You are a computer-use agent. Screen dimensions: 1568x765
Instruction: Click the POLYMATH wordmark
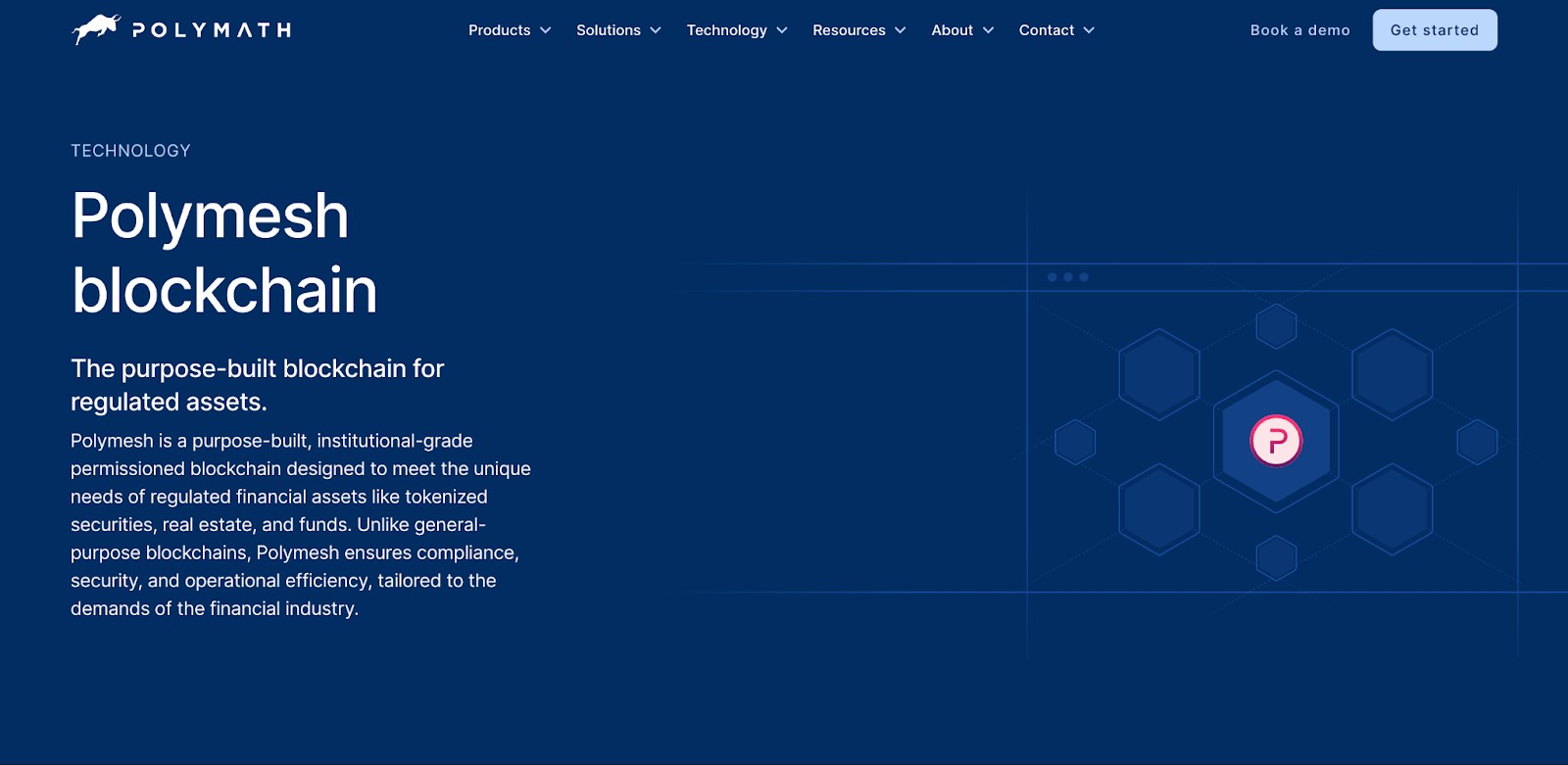pos(212,30)
